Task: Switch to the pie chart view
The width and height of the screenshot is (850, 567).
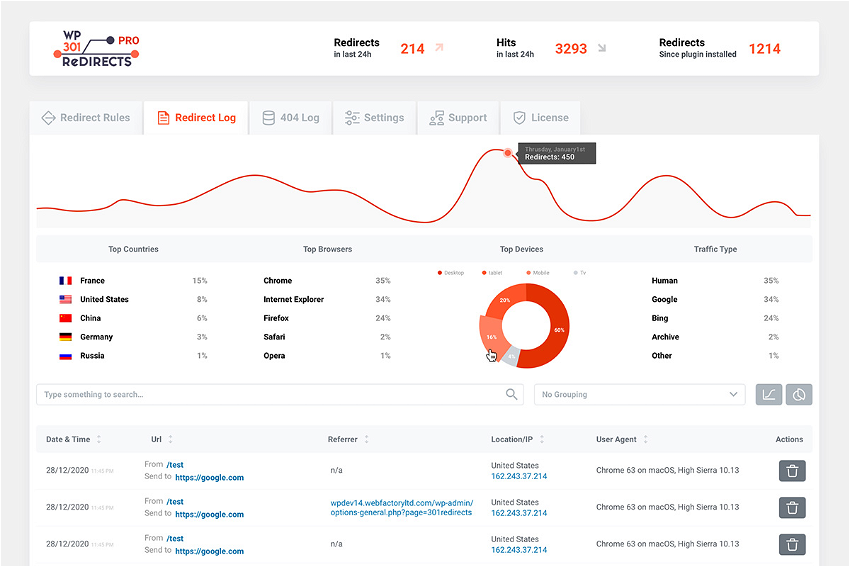Action: tap(799, 395)
